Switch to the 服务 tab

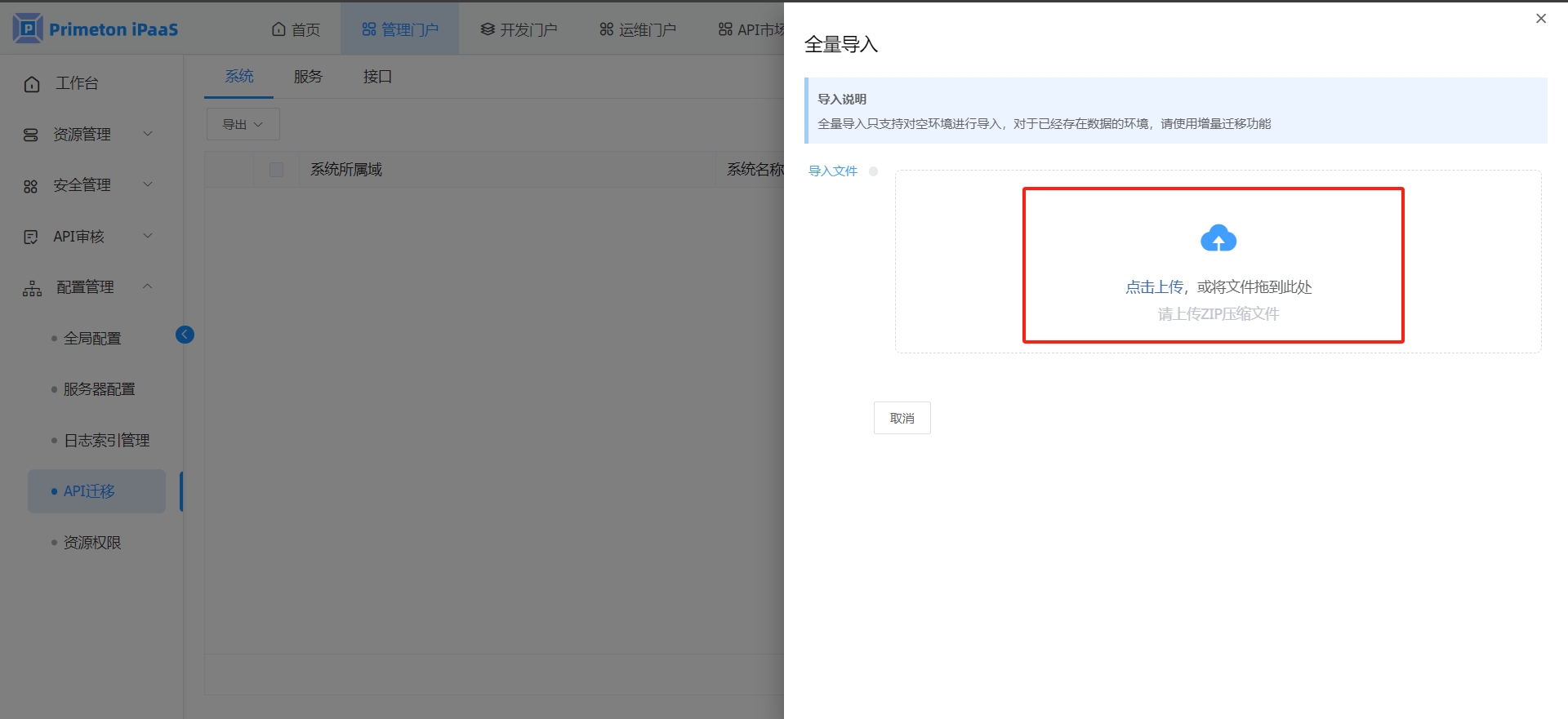coord(308,77)
